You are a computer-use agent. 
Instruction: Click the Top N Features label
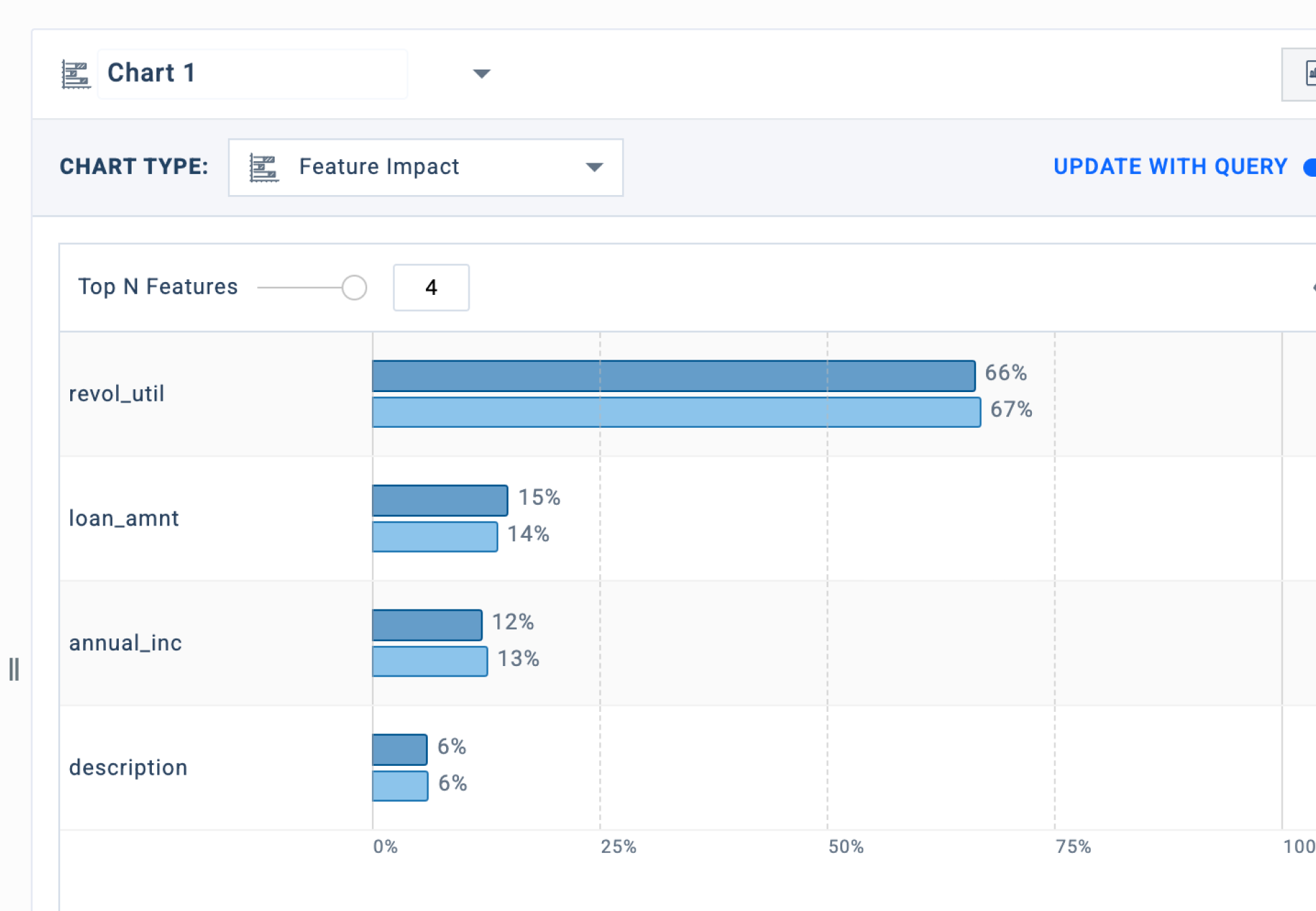[157, 286]
